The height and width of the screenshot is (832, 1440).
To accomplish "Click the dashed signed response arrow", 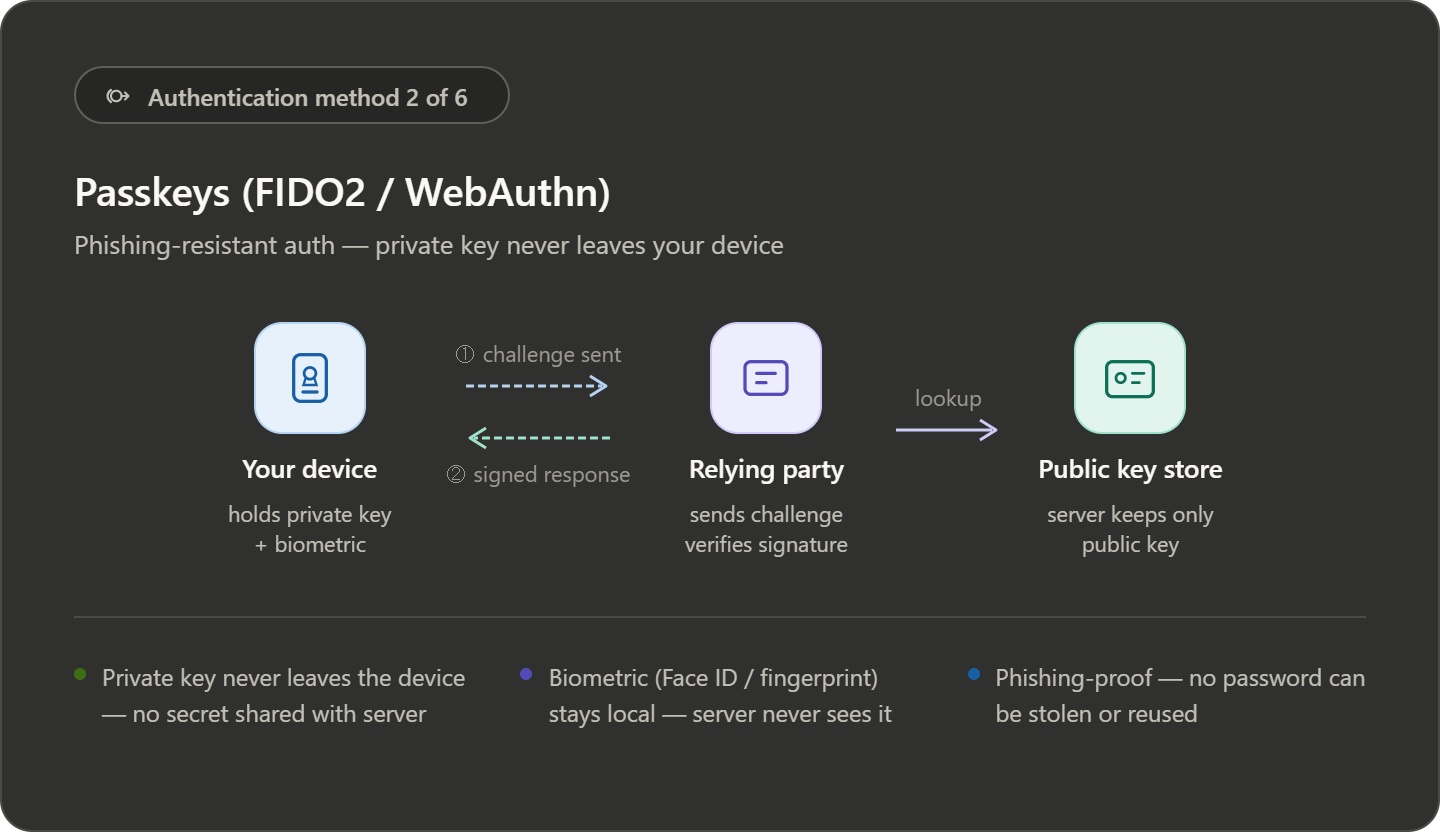I will pyautogui.click(x=539, y=437).
